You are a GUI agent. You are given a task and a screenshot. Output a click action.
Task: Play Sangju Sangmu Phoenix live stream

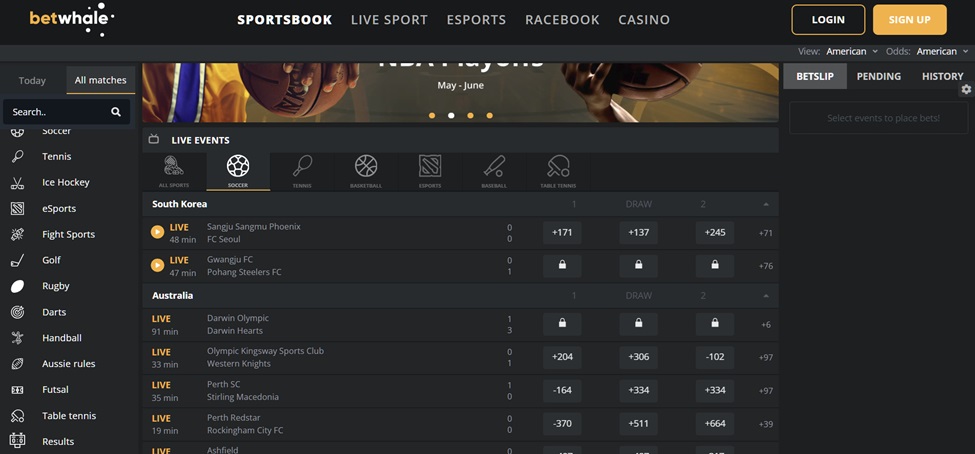[157, 232]
